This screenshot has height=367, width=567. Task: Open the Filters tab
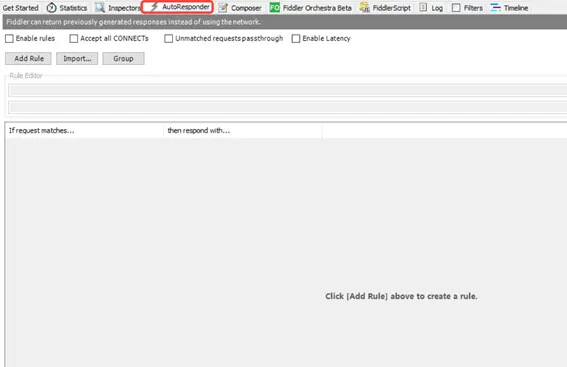tap(468, 8)
